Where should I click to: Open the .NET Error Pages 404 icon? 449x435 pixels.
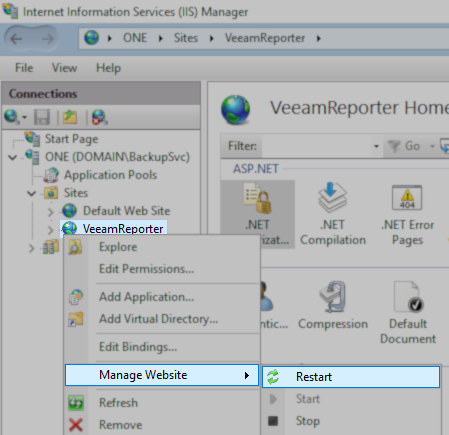[407, 198]
